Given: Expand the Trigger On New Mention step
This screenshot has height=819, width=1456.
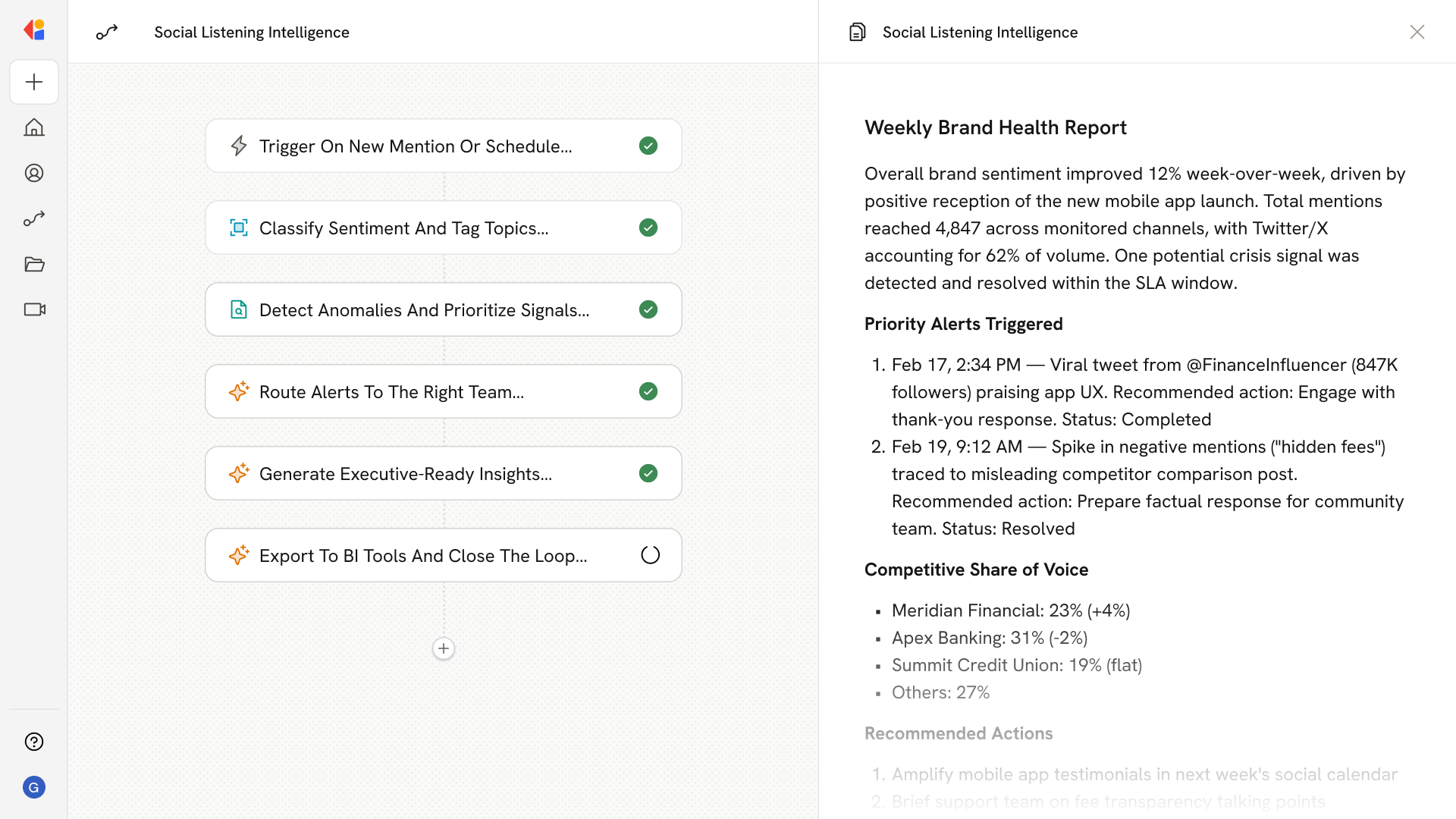Looking at the screenshot, I should pyautogui.click(x=416, y=146).
